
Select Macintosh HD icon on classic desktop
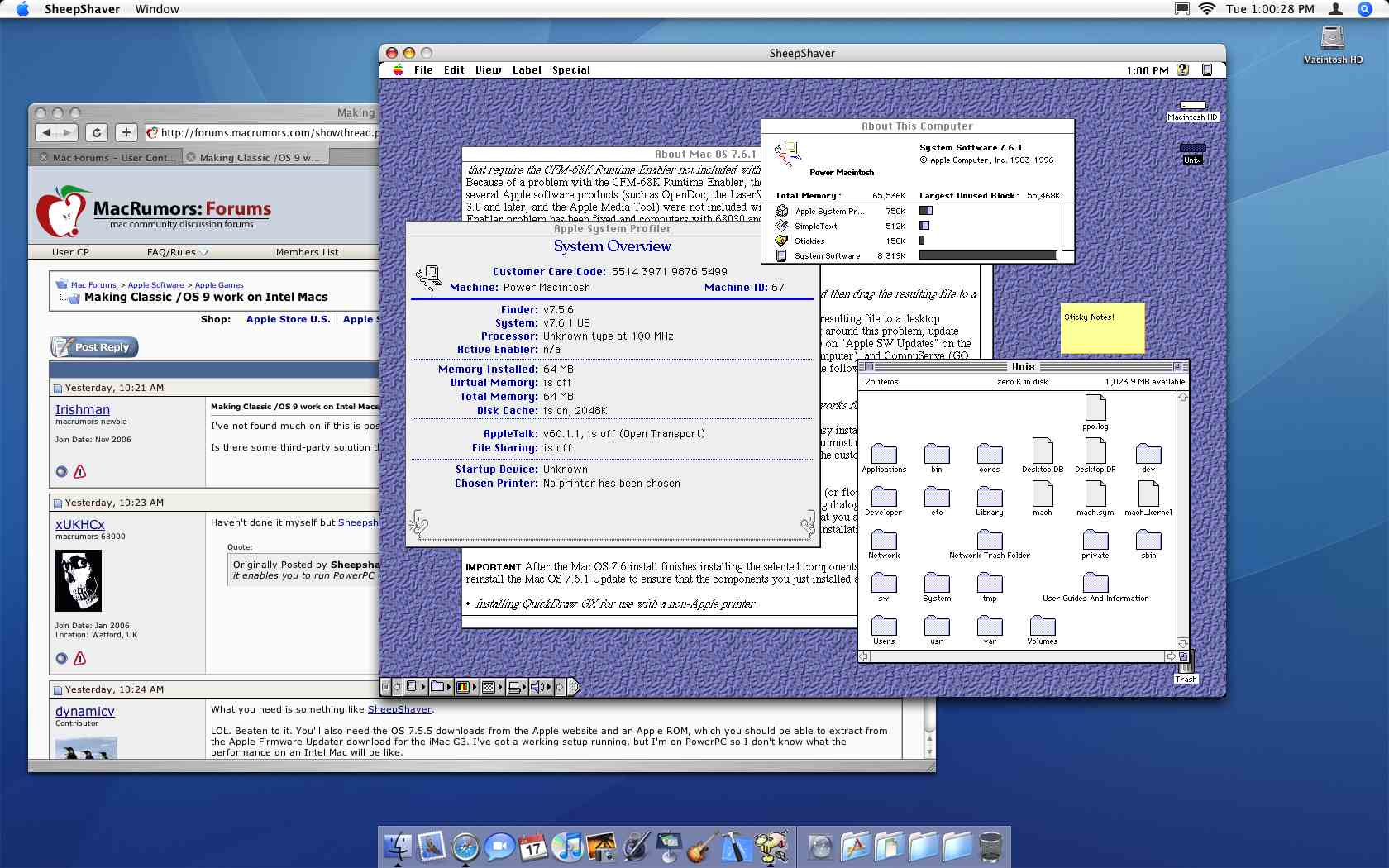1192,111
